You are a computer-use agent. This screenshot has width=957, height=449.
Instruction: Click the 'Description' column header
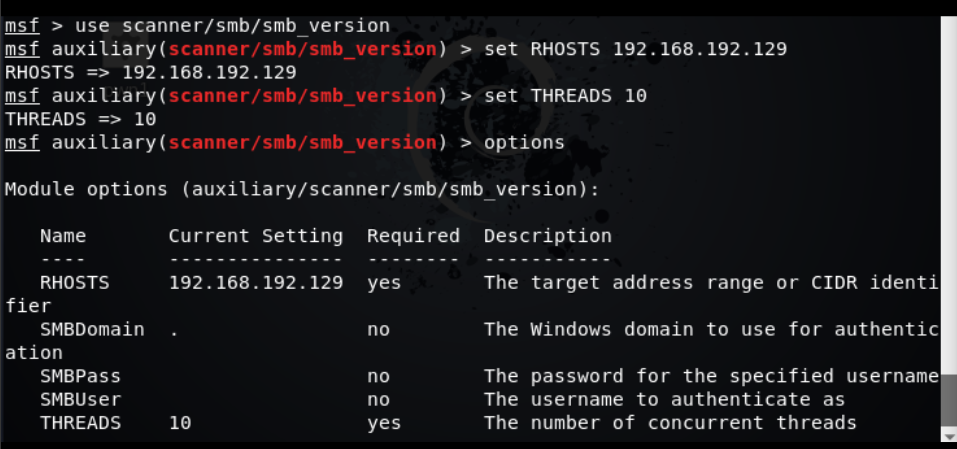point(547,236)
